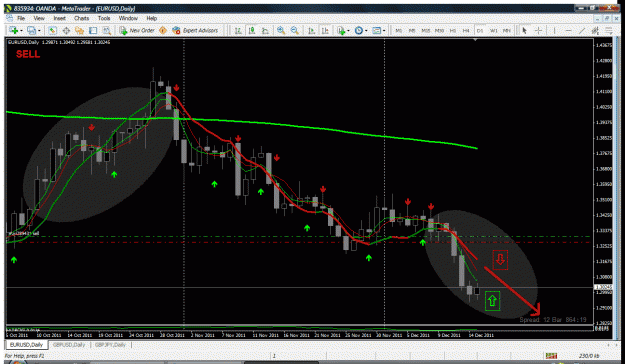Set timeframe to H4
Image resolution: width=625 pixels, height=364 pixels.
click(x=466, y=31)
